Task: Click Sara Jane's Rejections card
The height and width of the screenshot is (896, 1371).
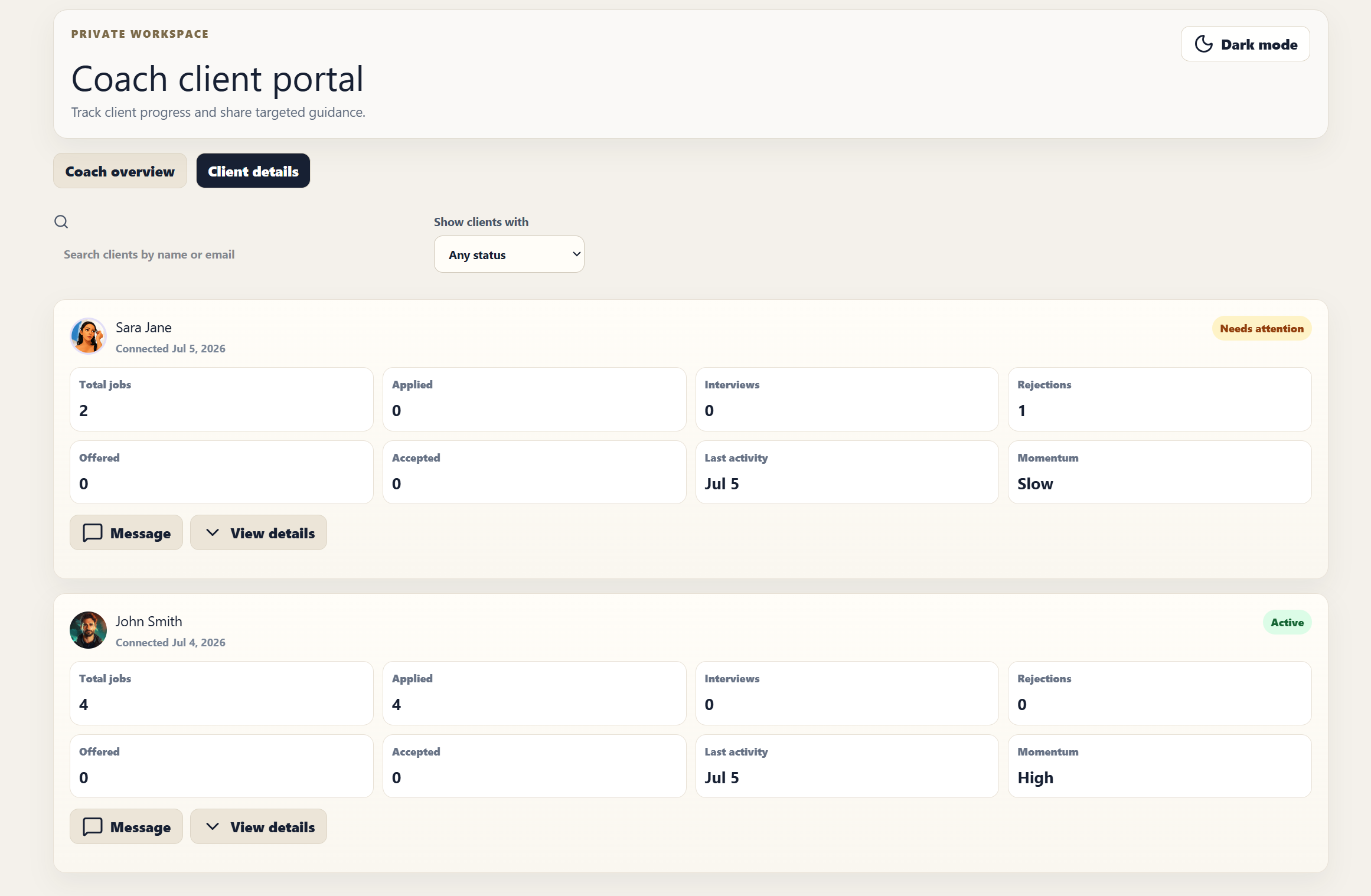Action: pyautogui.click(x=1160, y=399)
